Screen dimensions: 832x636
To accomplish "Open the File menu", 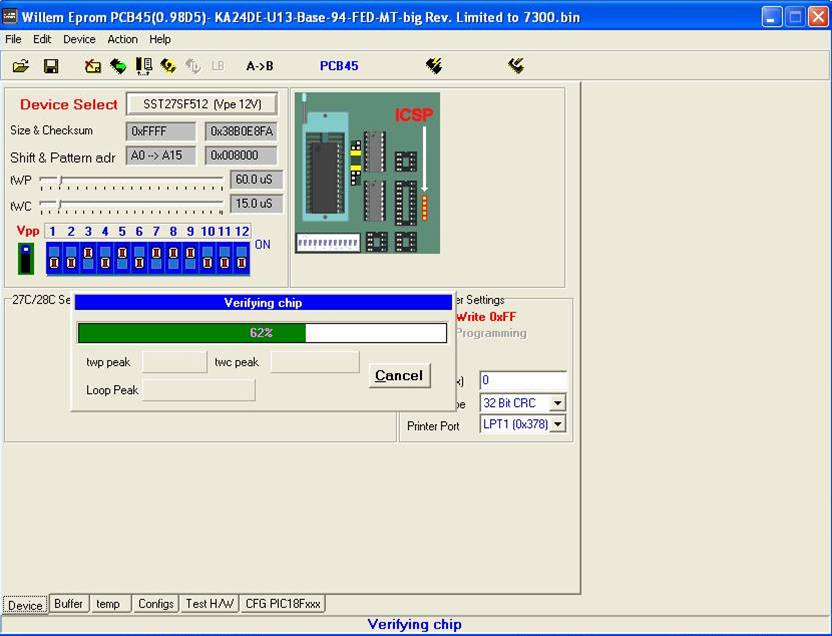I will tap(13, 39).
